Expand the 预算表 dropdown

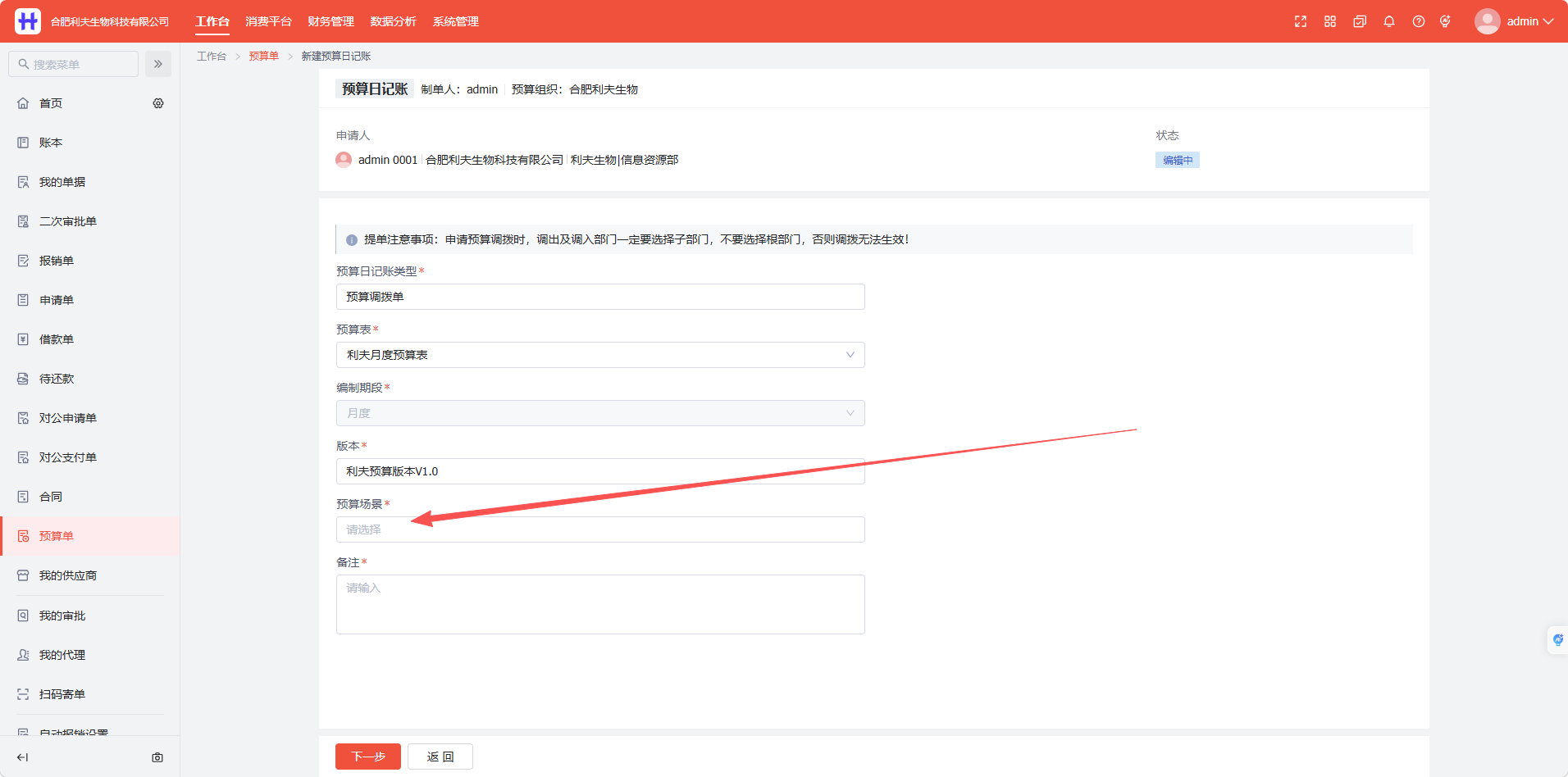point(600,355)
